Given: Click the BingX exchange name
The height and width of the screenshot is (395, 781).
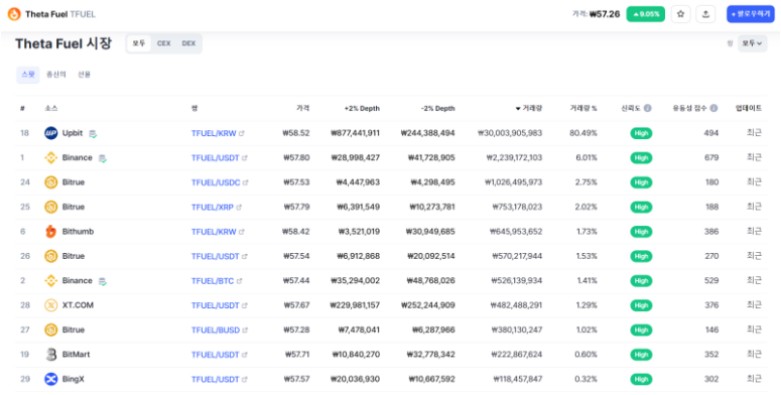Looking at the screenshot, I should click(73, 379).
